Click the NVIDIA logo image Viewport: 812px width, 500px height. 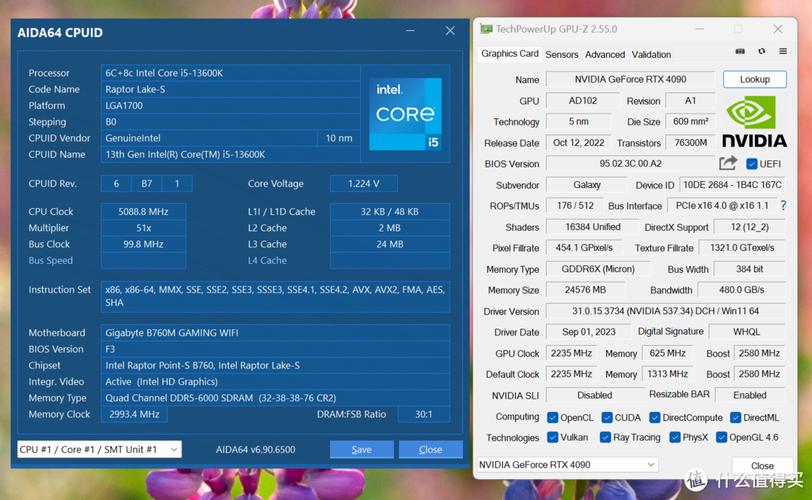coord(754,122)
